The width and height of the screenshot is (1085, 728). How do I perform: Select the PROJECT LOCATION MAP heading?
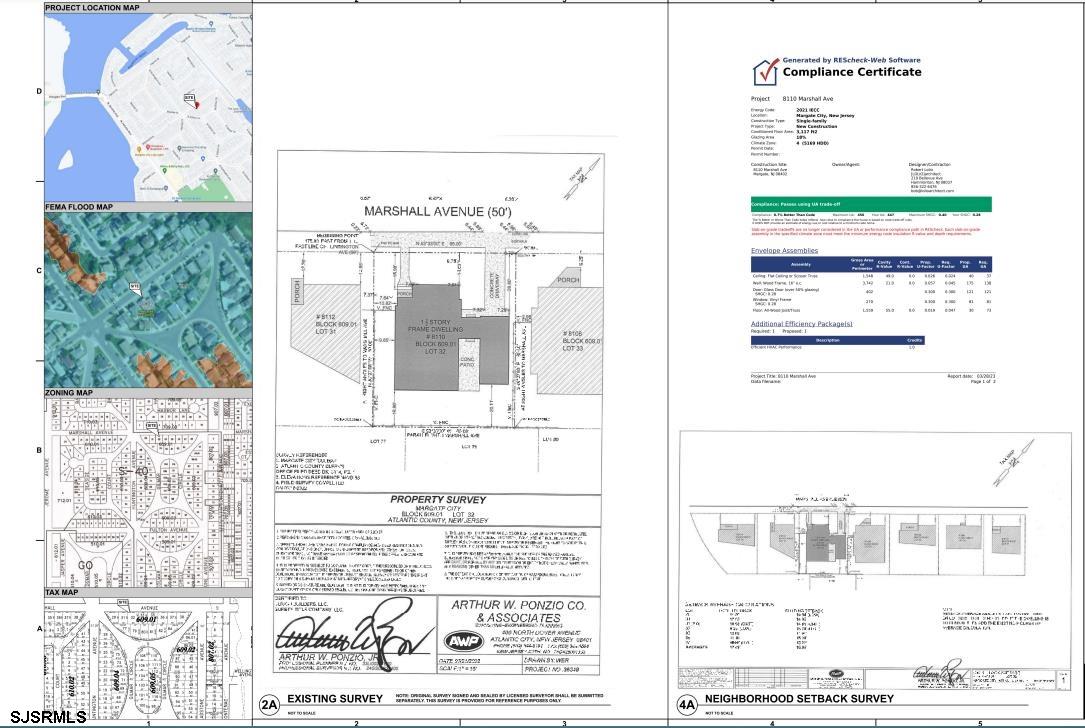click(92, 8)
